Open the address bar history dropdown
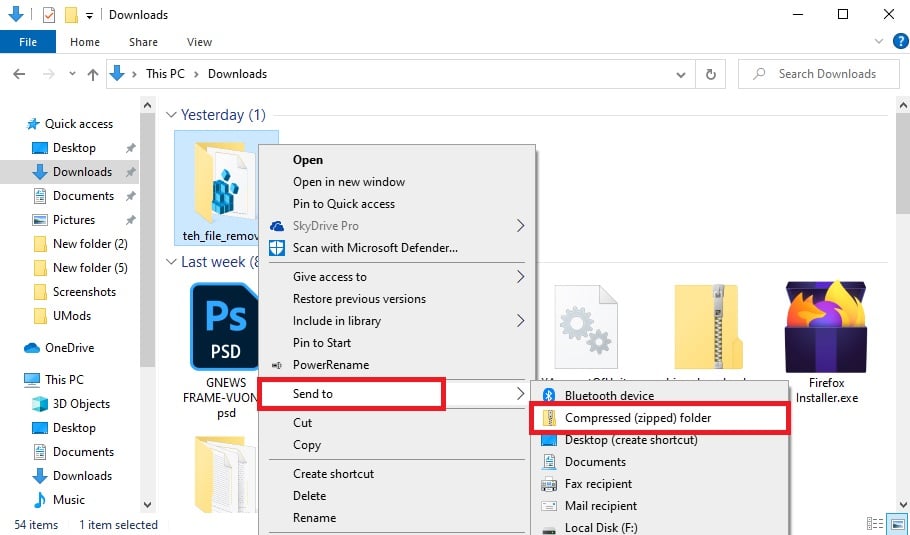Image resolution: width=910 pixels, height=535 pixels. coord(681,74)
